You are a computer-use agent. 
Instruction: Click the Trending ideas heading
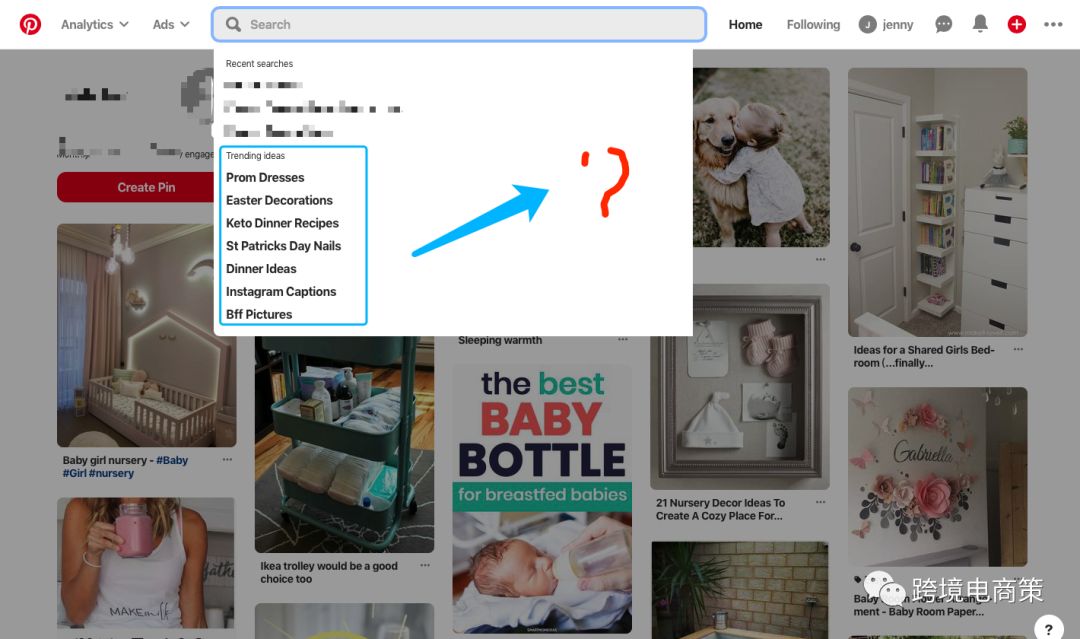point(255,156)
